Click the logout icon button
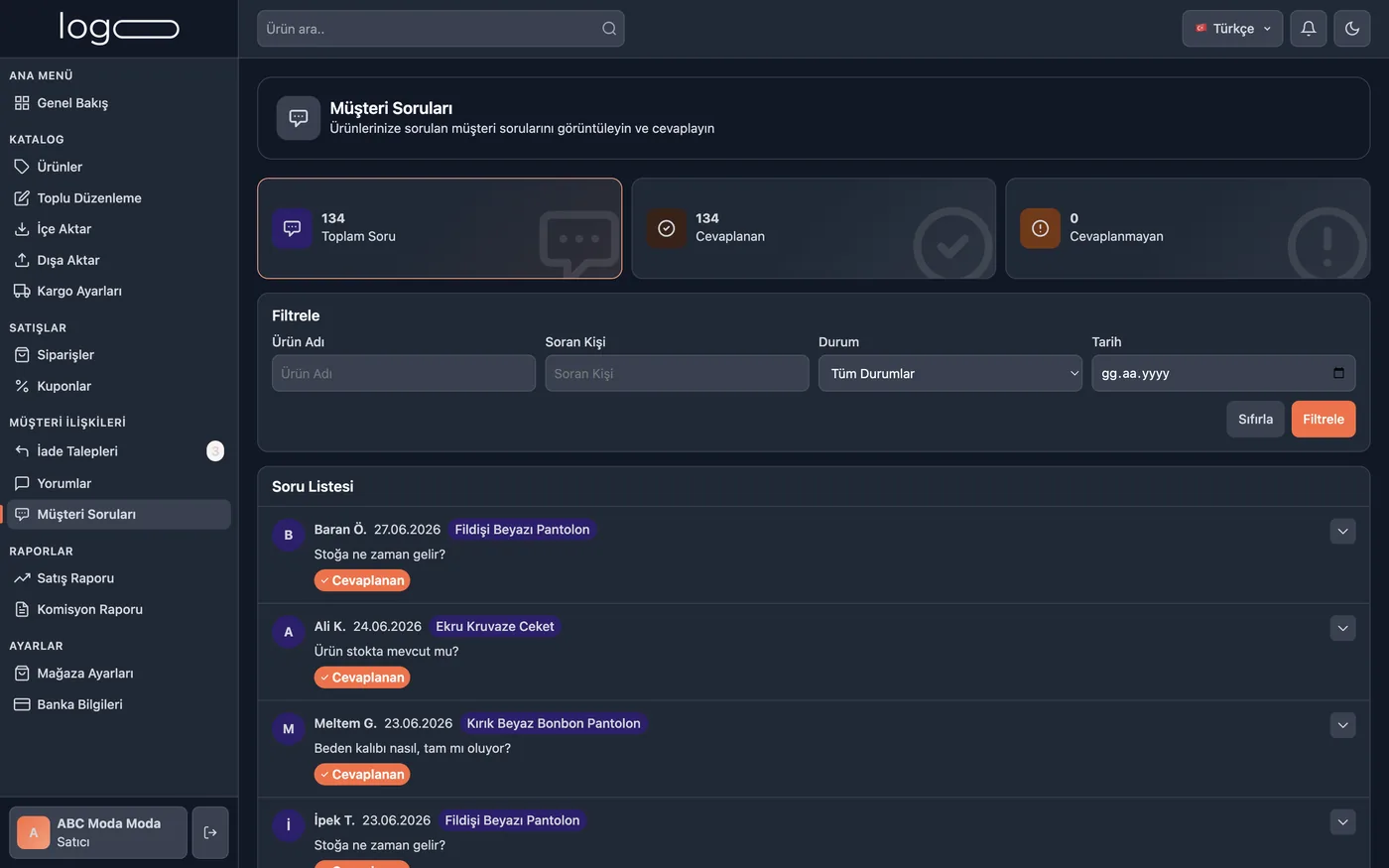 210,832
